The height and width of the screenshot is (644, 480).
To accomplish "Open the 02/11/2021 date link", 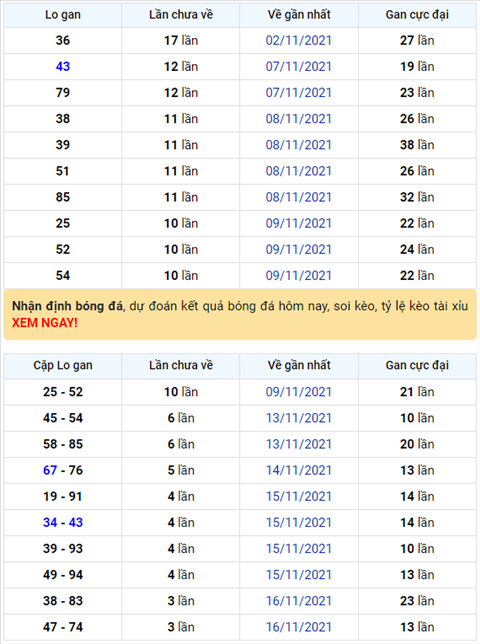I will pyautogui.click(x=299, y=40).
